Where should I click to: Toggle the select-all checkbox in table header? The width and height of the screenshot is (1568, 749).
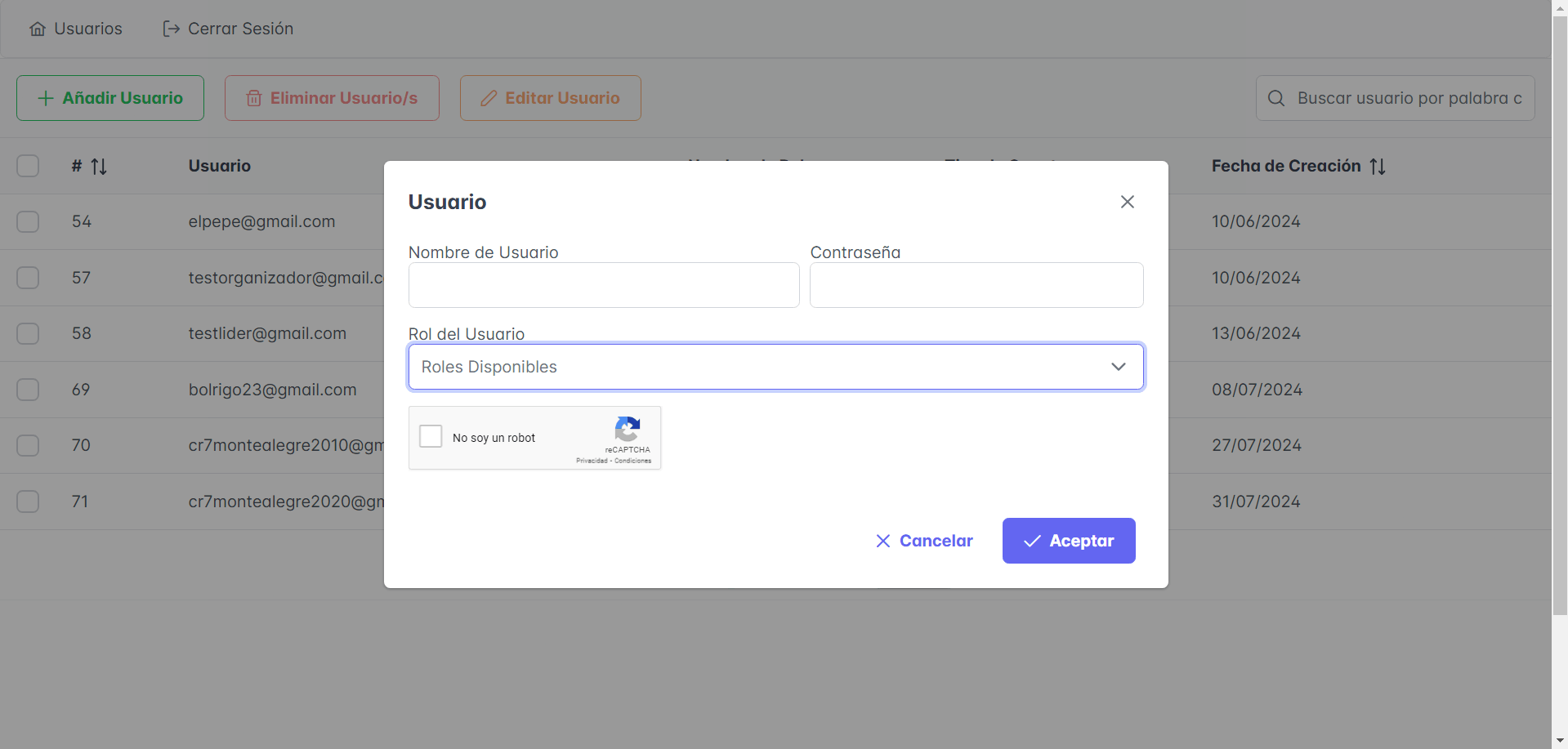[x=28, y=166]
